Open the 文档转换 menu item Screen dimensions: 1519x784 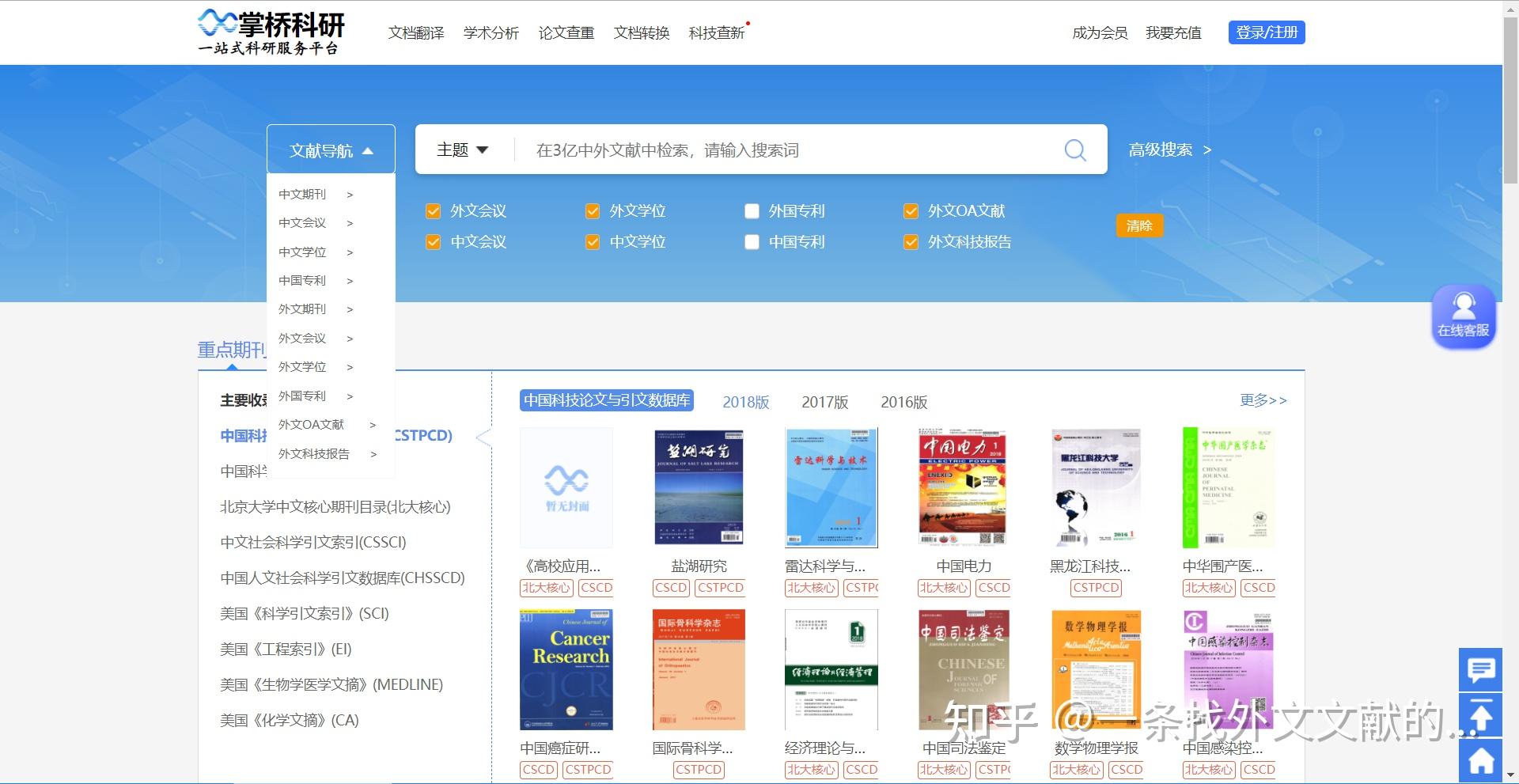tap(642, 32)
